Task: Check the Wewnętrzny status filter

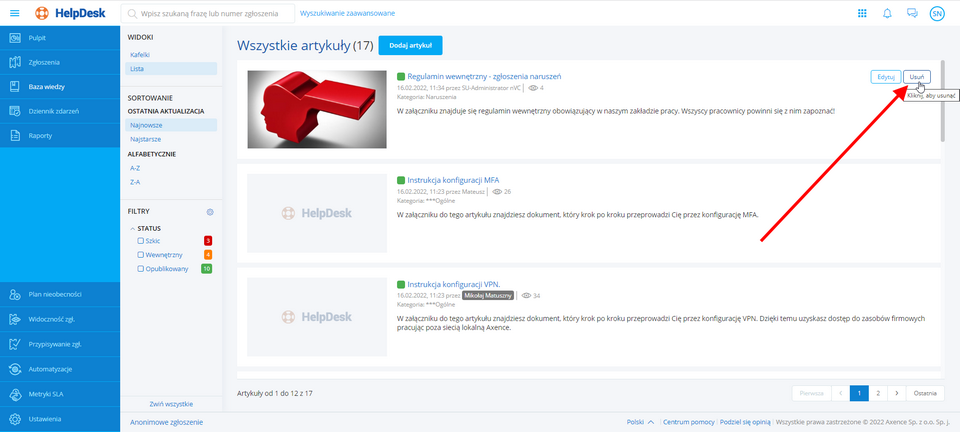Action: (141, 255)
